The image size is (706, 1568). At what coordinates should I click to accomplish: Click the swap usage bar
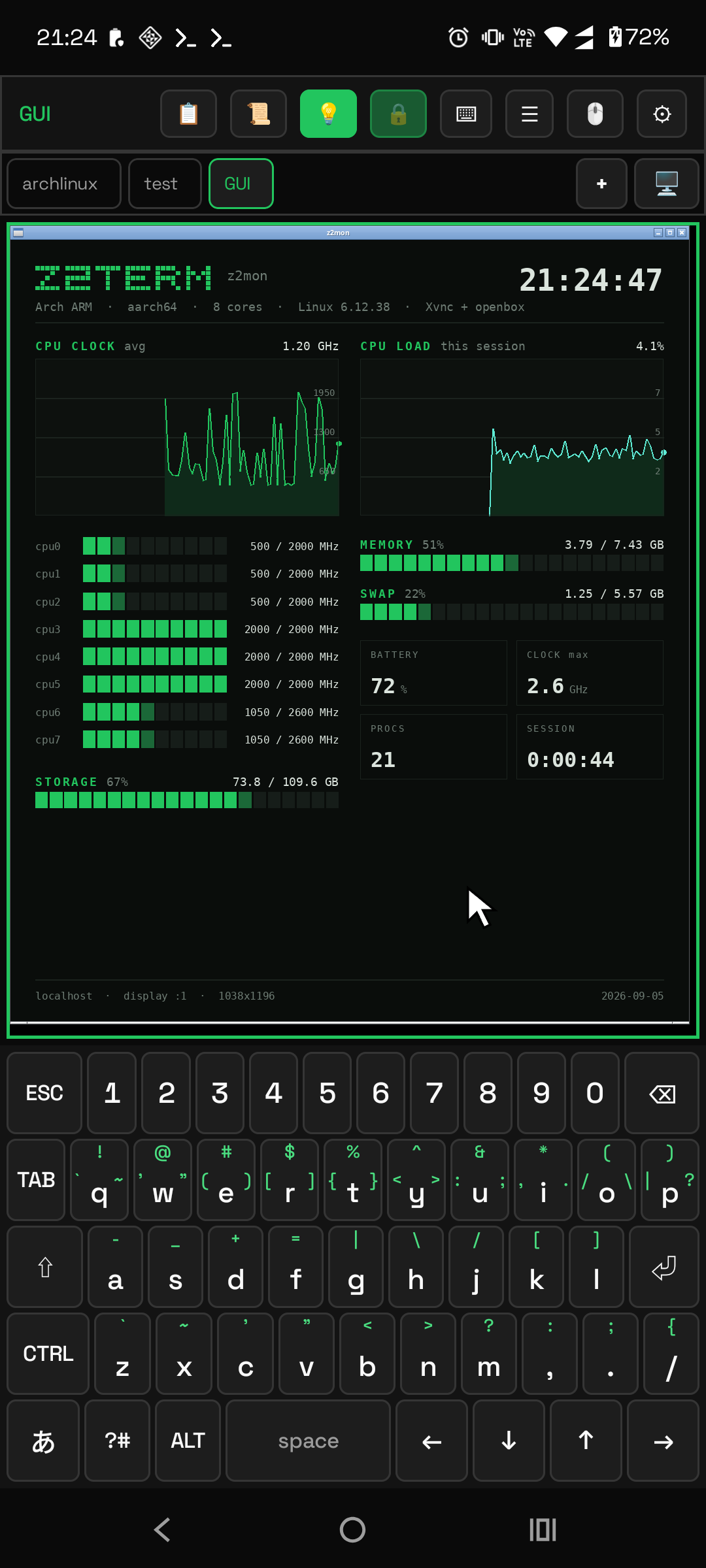click(x=512, y=612)
